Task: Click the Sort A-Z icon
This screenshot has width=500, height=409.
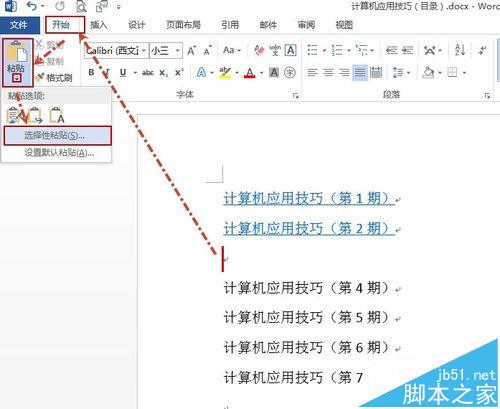Action: pos(460,50)
